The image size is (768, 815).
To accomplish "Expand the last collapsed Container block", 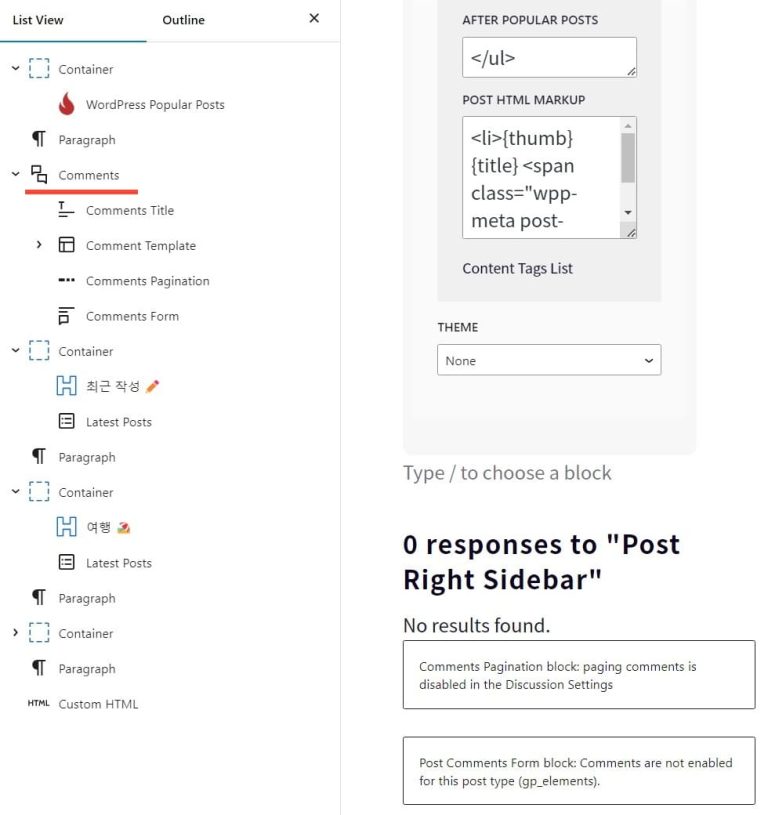I will point(15,633).
